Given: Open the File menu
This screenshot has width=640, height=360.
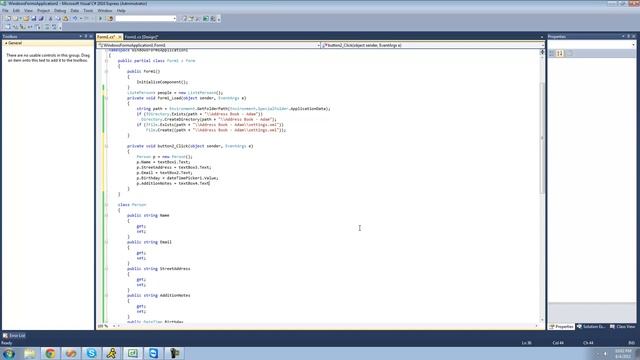Looking at the screenshot, I should (x=5, y=11).
